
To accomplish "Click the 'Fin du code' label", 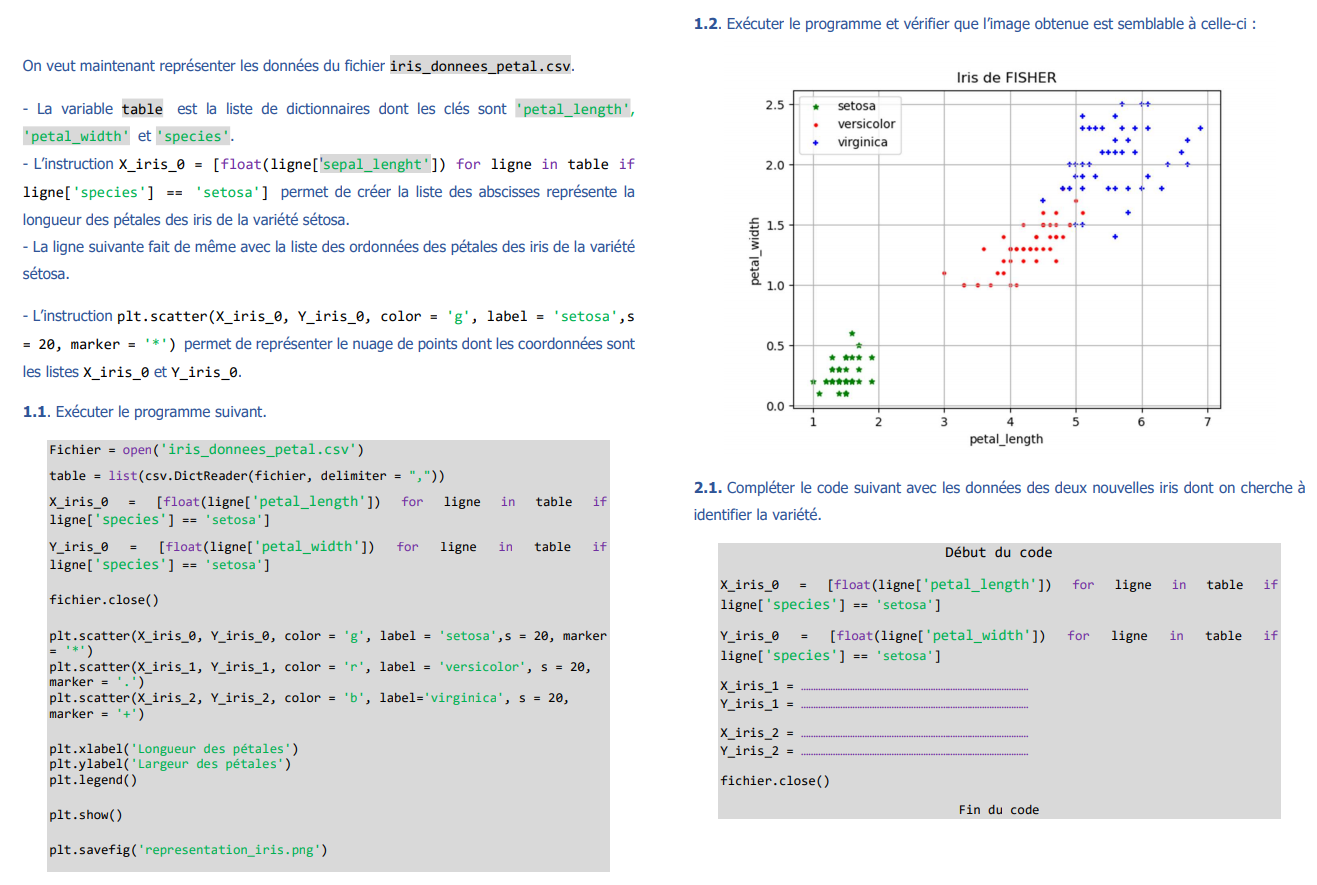I will [x=998, y=809].
